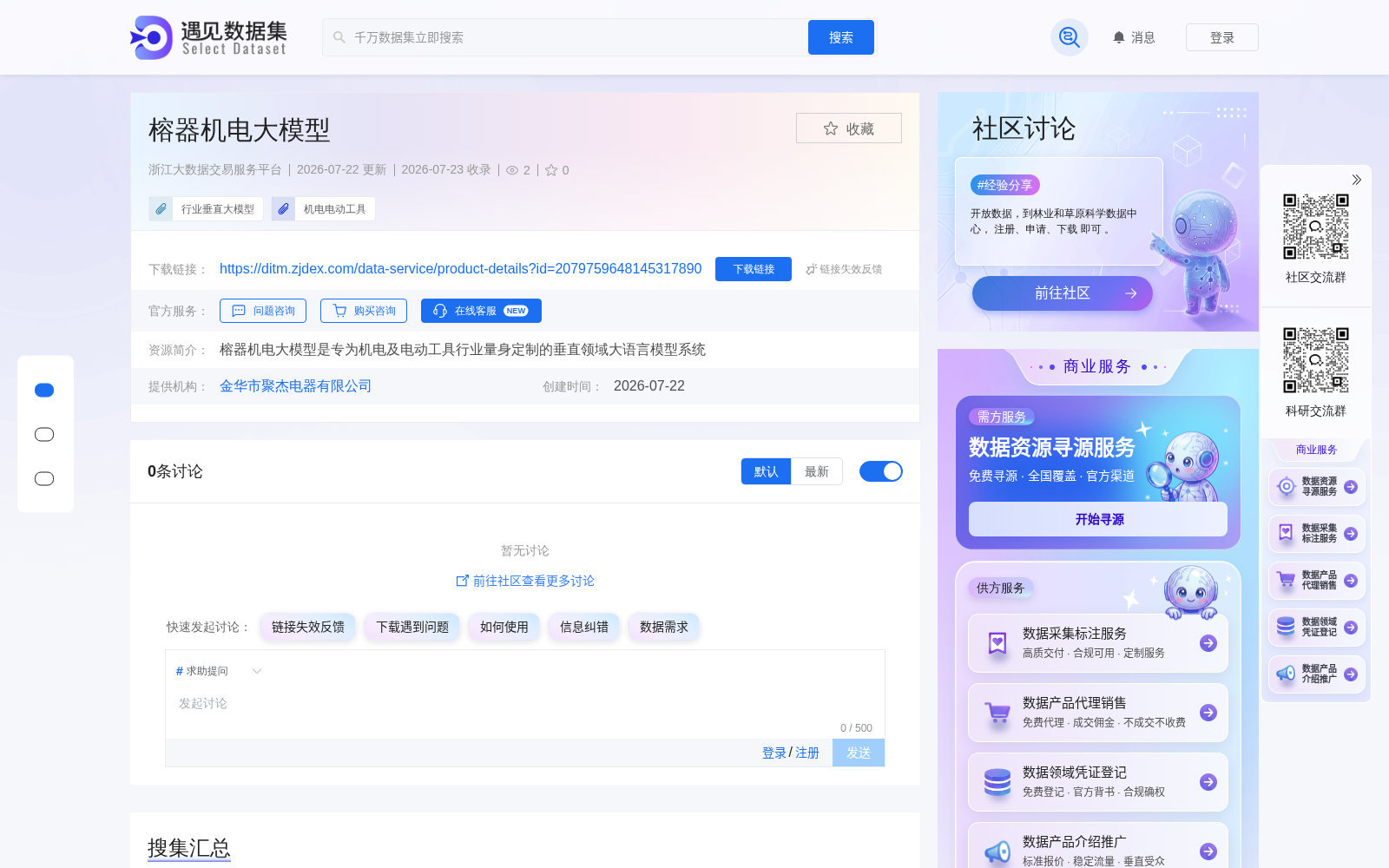Click the #经验分享 community post card
Viewport: 1389px width, 868px height.
click(x=1059, y=211)
